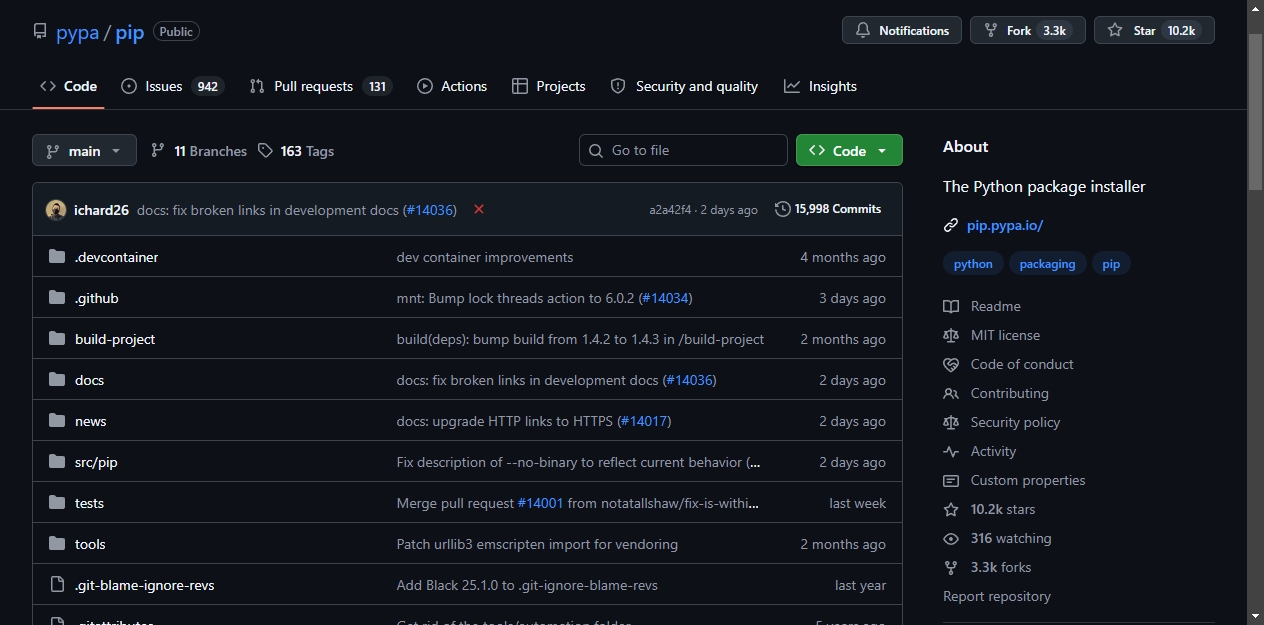Click the link icon beside pip.pypa.io
Image resolution: width=1264 pixels, height=625 pixels.
pos(951,225)
